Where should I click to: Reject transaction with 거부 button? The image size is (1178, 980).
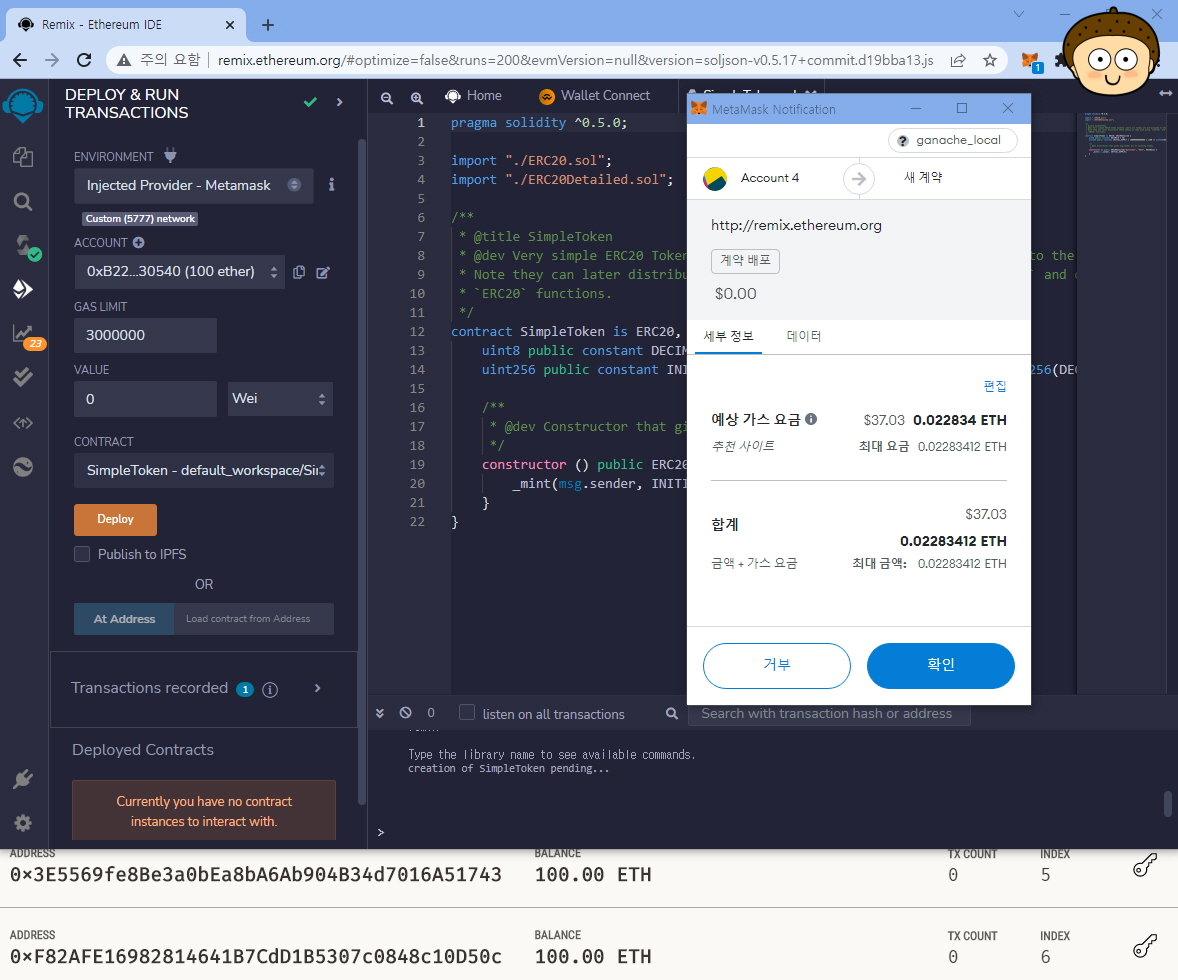[x=777, y=665]
